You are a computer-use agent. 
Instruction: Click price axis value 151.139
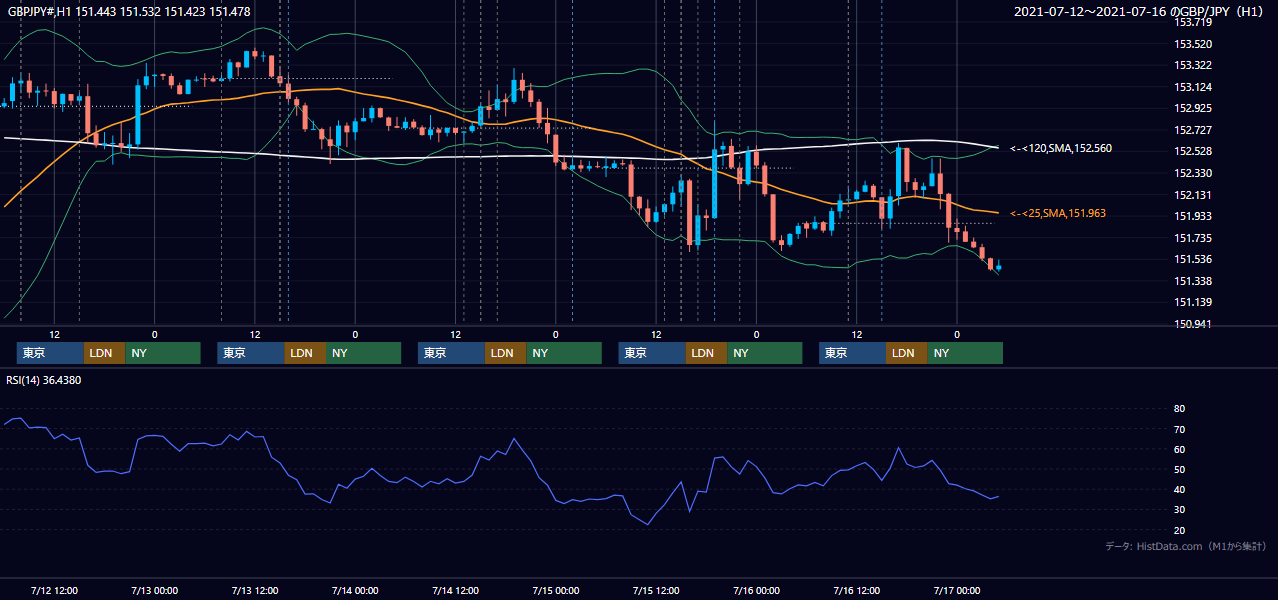coord(1192,302)
